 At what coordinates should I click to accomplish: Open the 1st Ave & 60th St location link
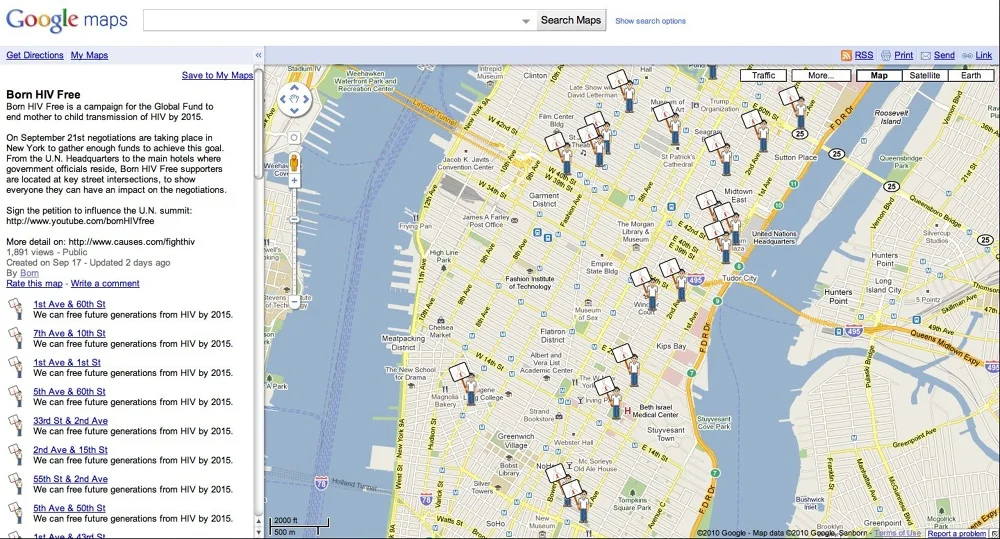(70, 304)
